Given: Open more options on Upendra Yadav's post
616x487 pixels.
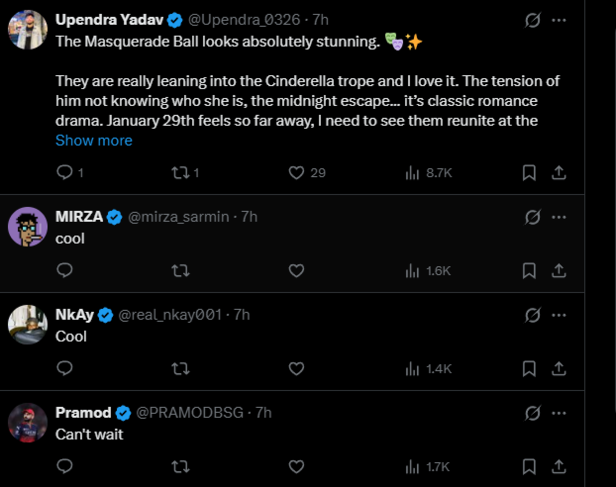Looking at the screenshot, I should [x=559, y=20].
